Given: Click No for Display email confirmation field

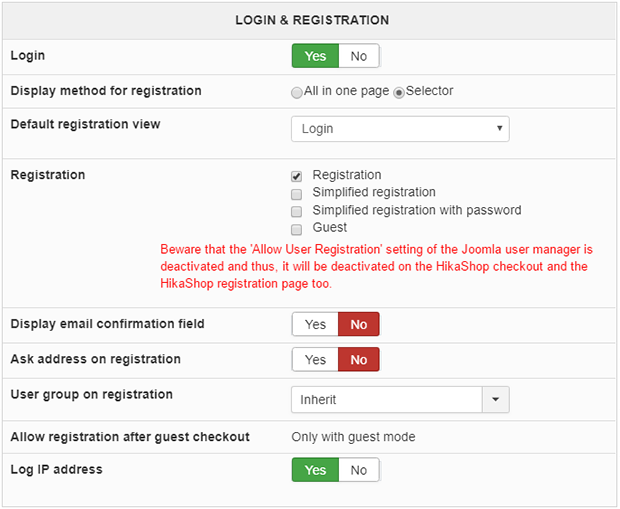Looking at the screenshot, I should click(x=359, y=324).
